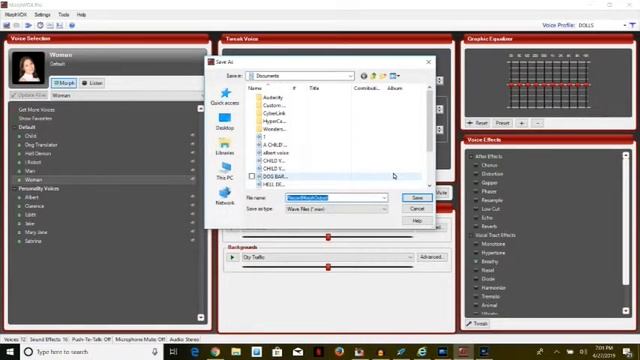Image resolution: width=640 pixels, height=360 pixels.
Task: Enable the Distortion after effect
Action: coord(476,174)
